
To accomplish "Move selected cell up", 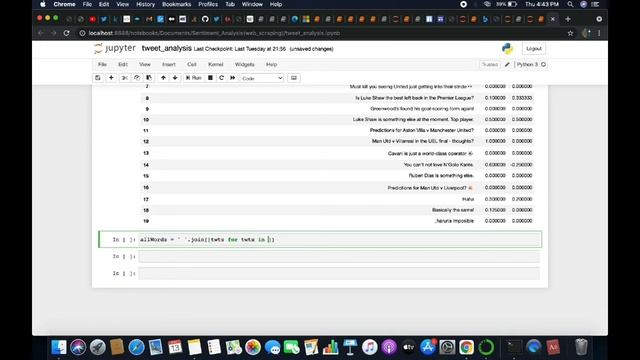I will (x=163, y=78).
